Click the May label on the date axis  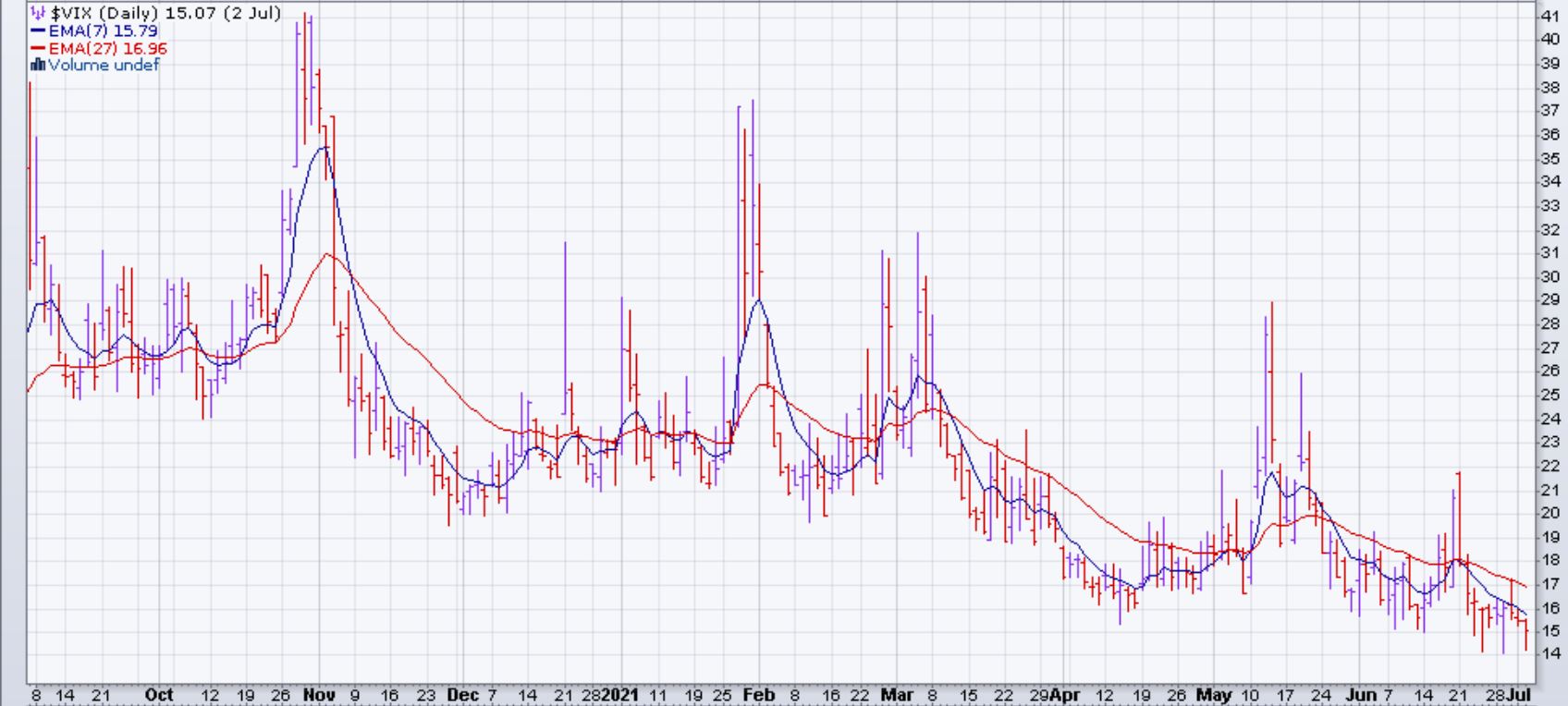click(x=1214, y=695)
